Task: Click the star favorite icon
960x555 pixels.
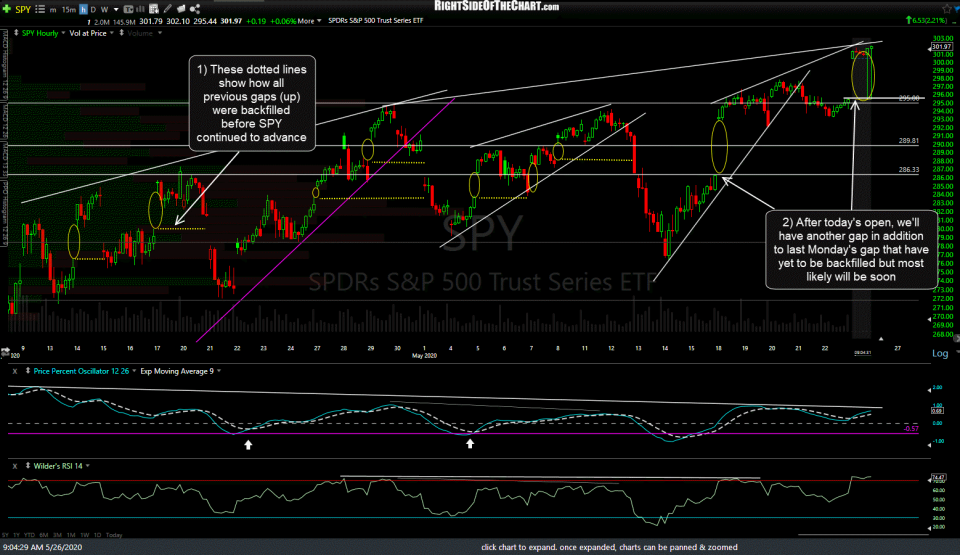Action: [948, 9]
